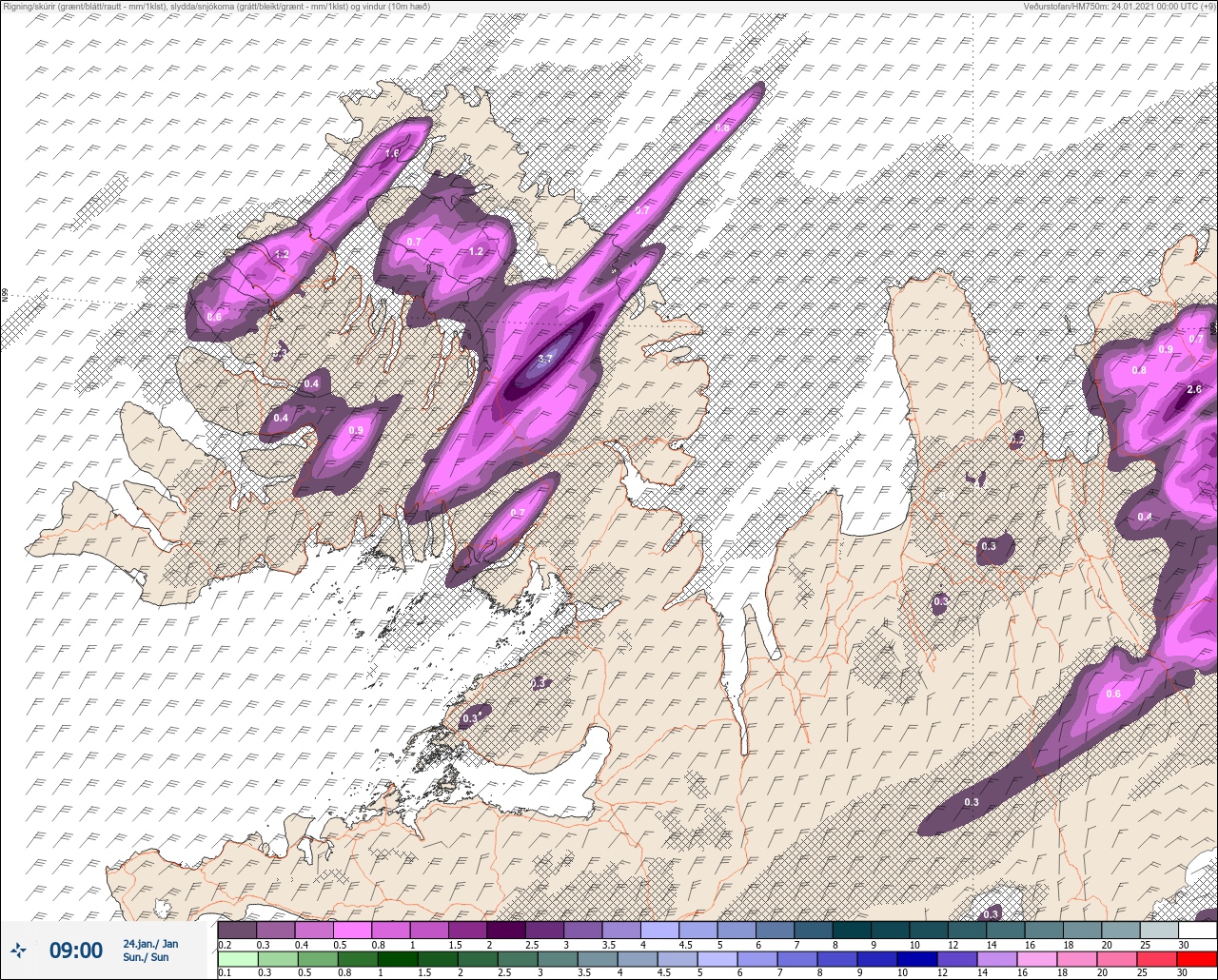The height and width of the screenshot is (980, 1218).
Task: Click the 09:00 forecast time label
Action: [x=75, y=950]
